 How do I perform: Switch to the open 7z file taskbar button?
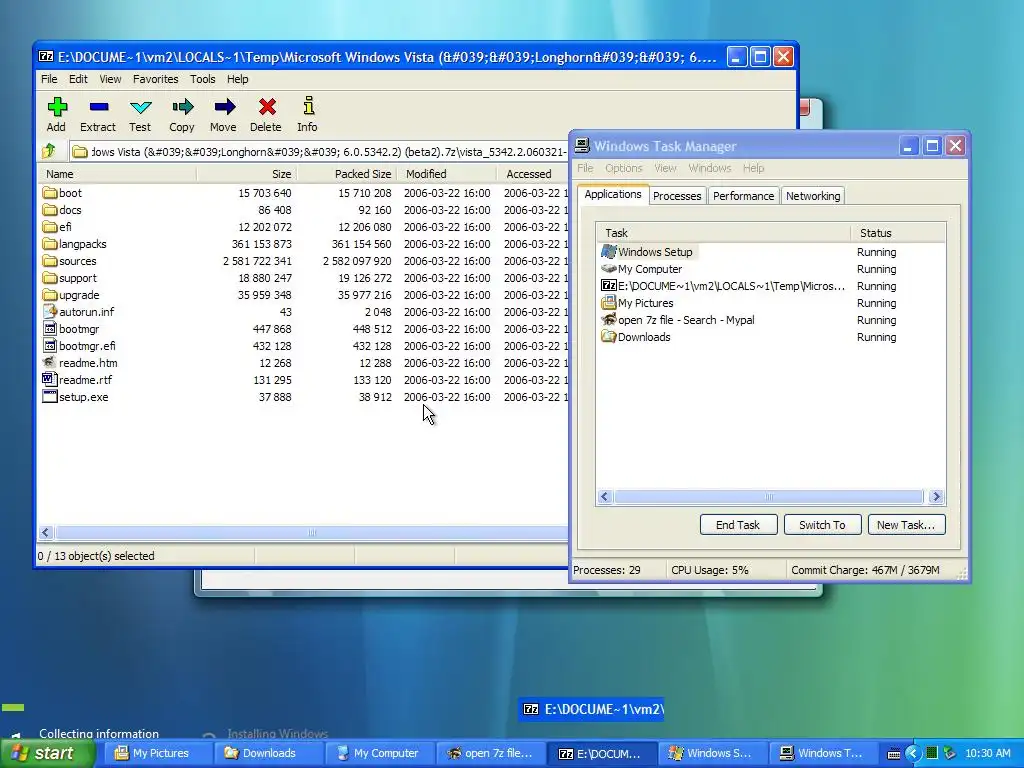click(x=490, y=754)
